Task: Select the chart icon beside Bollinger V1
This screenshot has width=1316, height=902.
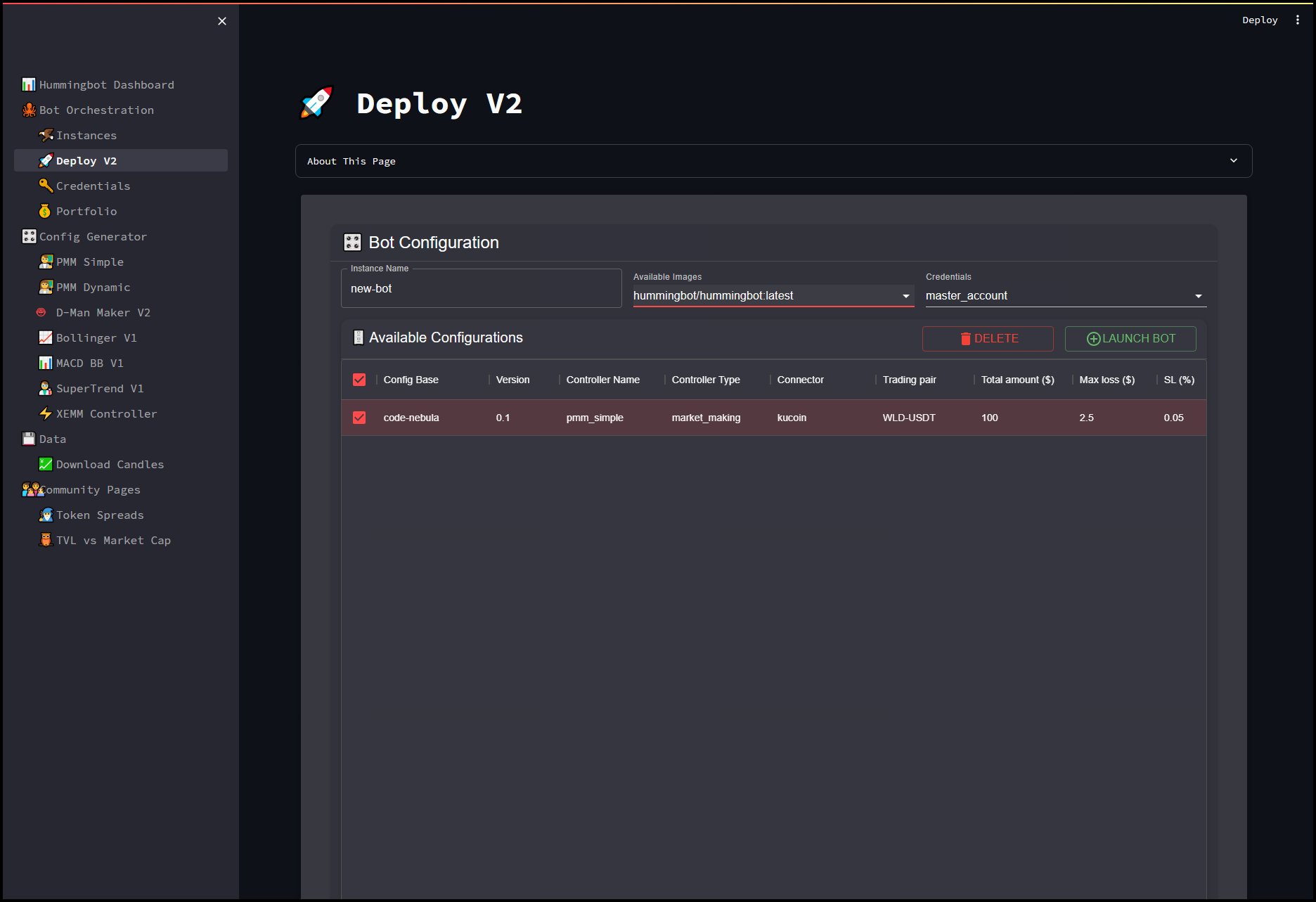Action: coord(45,337)
